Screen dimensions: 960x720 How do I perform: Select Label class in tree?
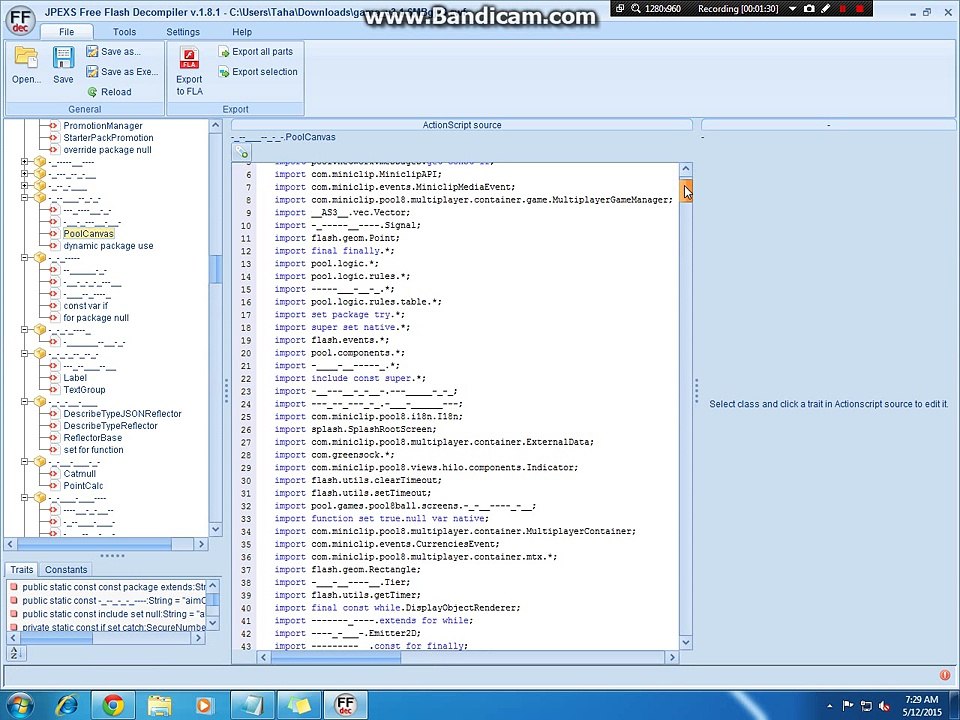(x=75, y=378)
